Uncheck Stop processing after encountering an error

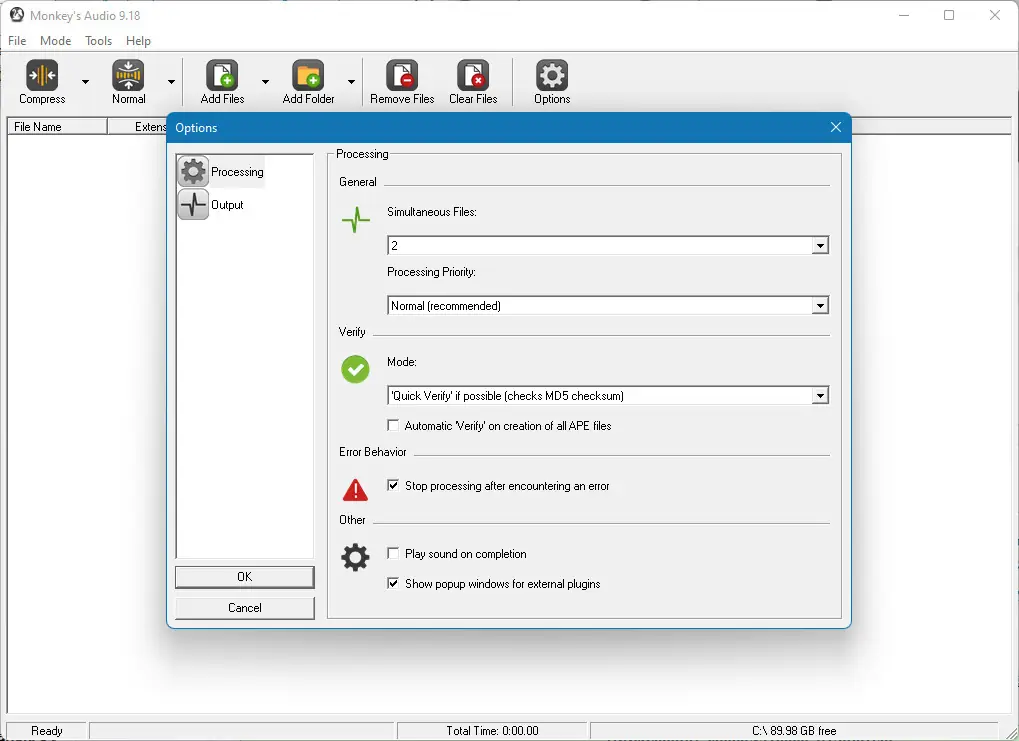pyautogui.click(x=393, y=485)
